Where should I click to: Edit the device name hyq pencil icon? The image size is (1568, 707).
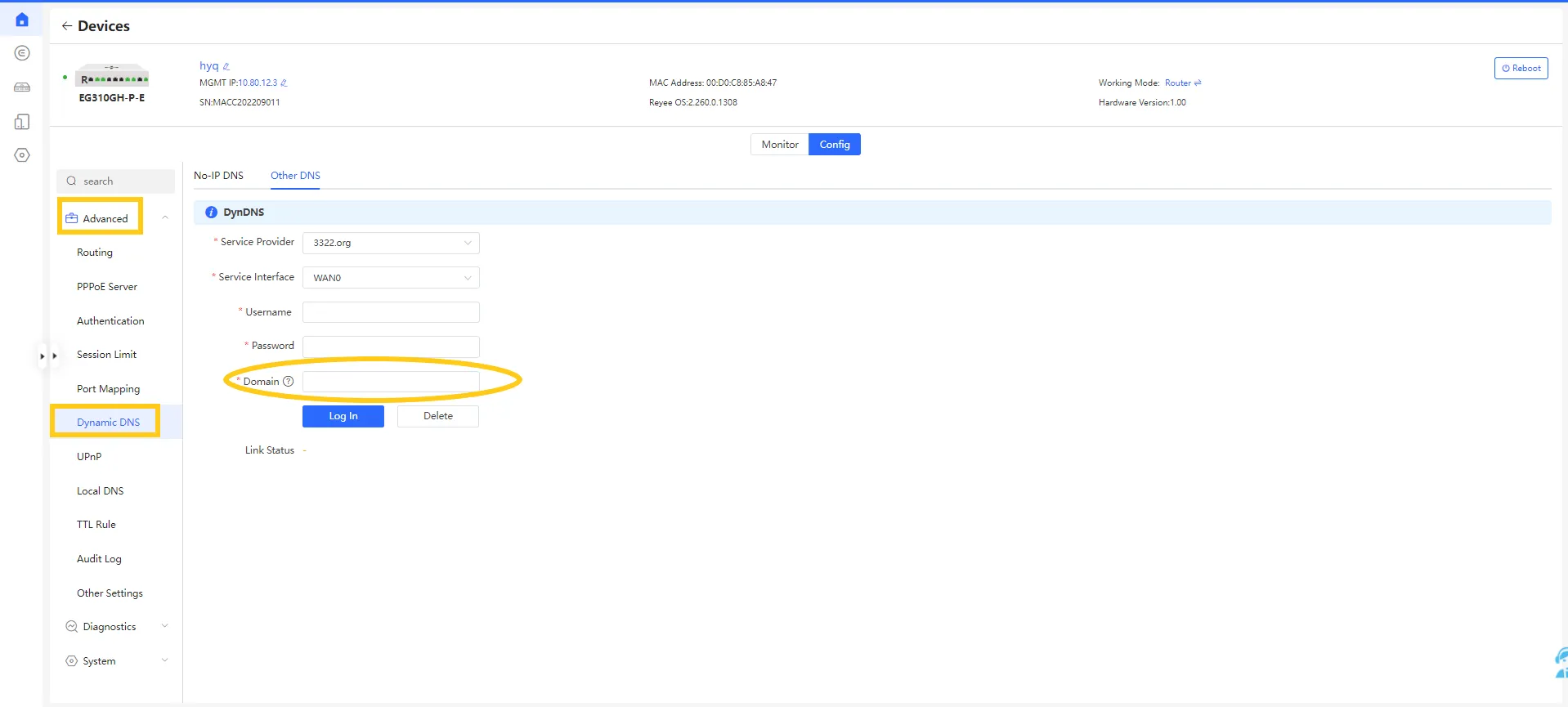pyautogui.click(x=226, y=66)
